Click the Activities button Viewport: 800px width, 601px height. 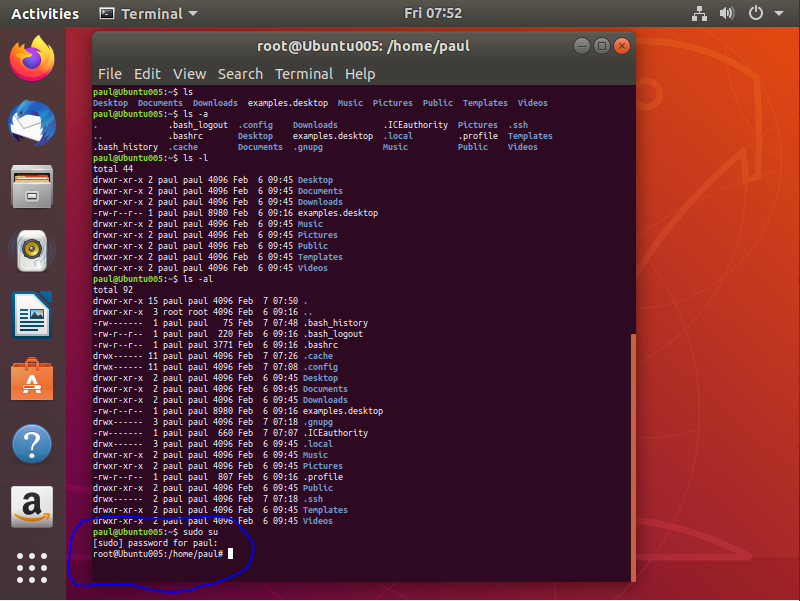tap(45, 14)
